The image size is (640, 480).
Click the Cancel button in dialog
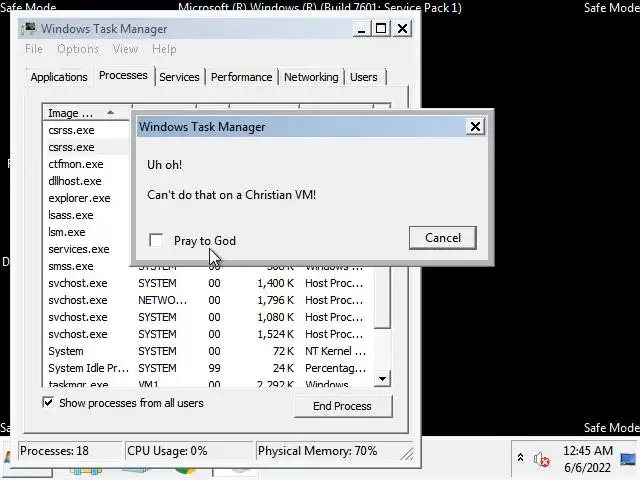click(x=443, y=238)
